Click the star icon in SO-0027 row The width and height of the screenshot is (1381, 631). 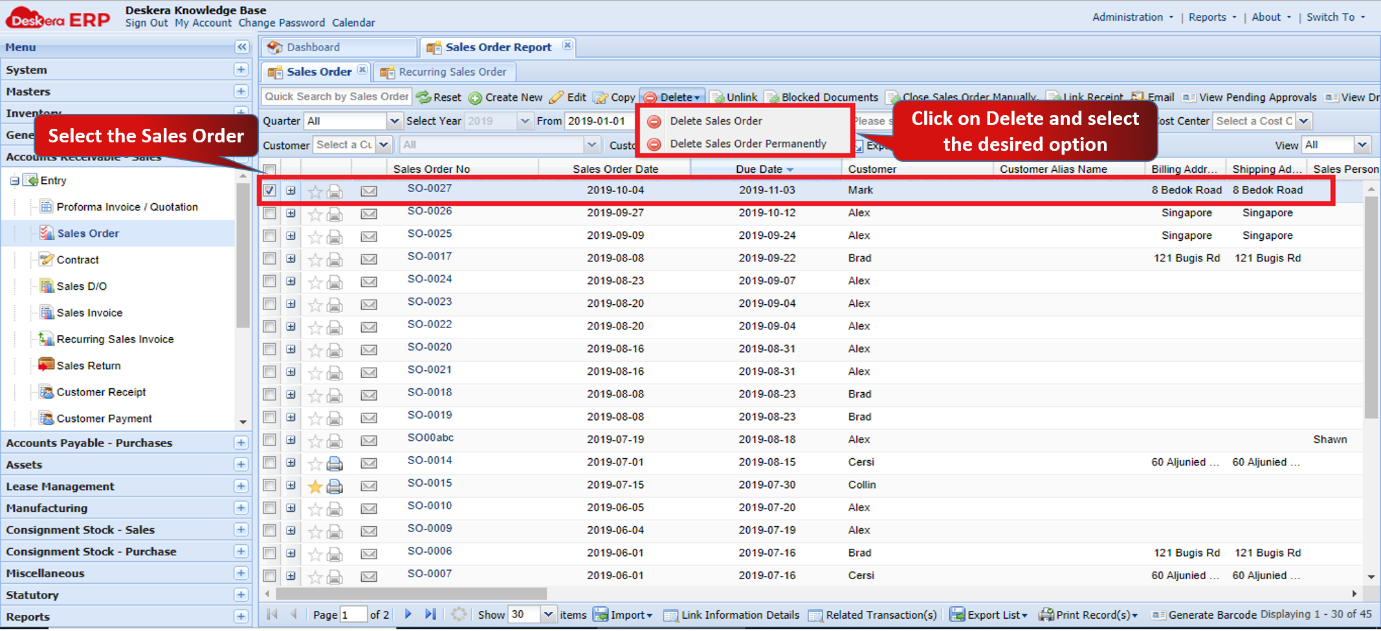315,191
